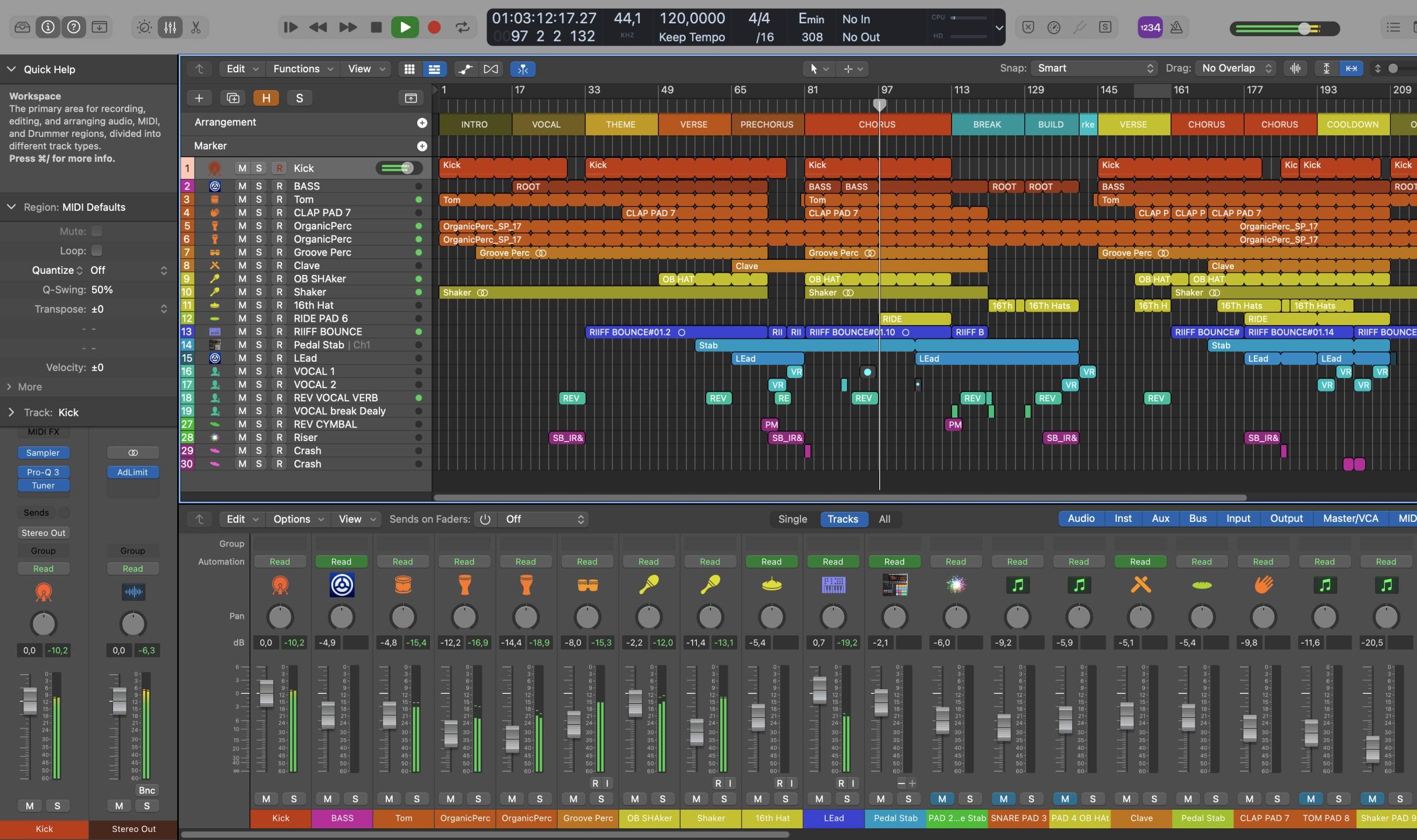Click the Rewind transport button
This screenshot has height=840, width=1417.
[x=318, y=27]
